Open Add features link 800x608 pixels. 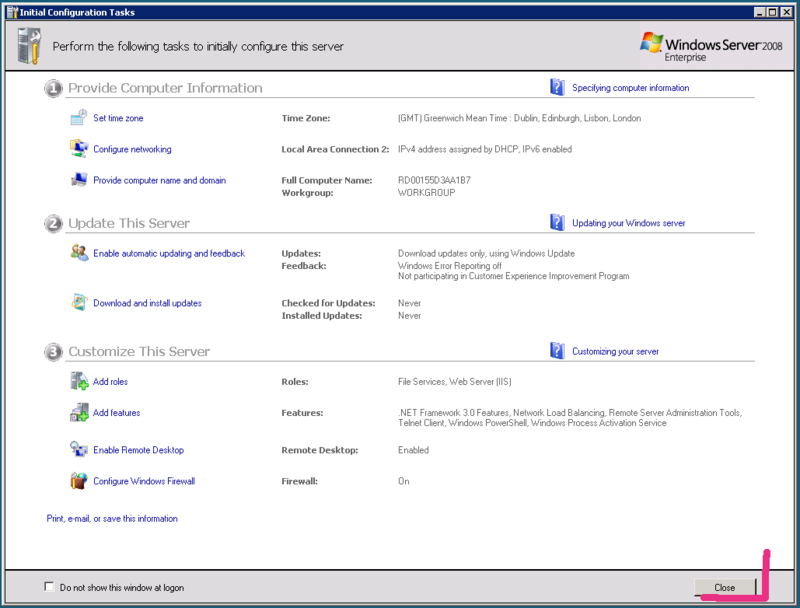click(116, 413)
